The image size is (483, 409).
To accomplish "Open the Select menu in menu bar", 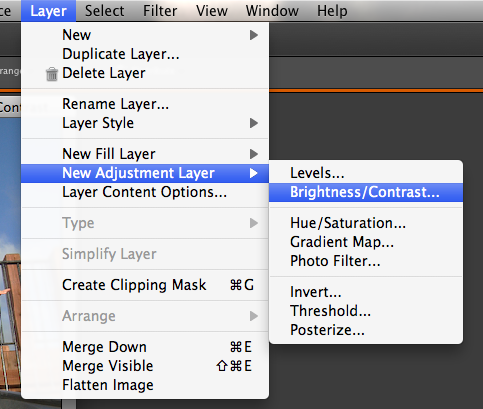I will point(105,11).
